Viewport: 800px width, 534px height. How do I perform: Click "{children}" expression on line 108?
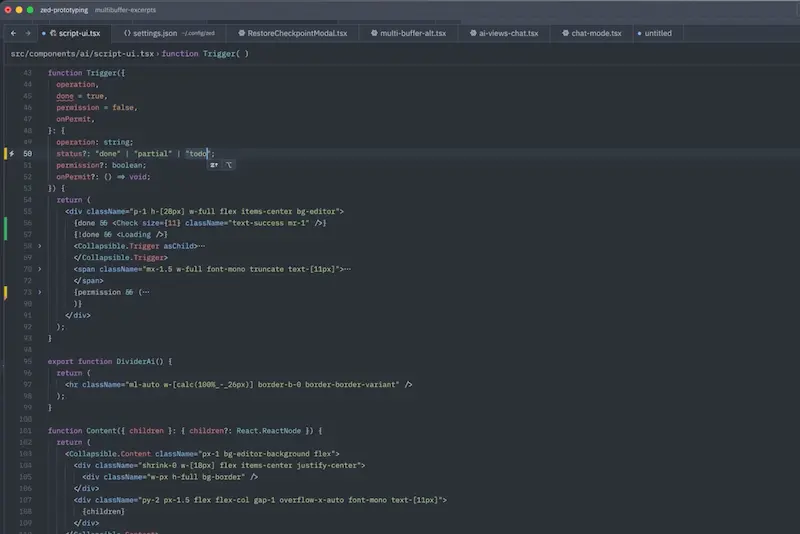point(104,512)
